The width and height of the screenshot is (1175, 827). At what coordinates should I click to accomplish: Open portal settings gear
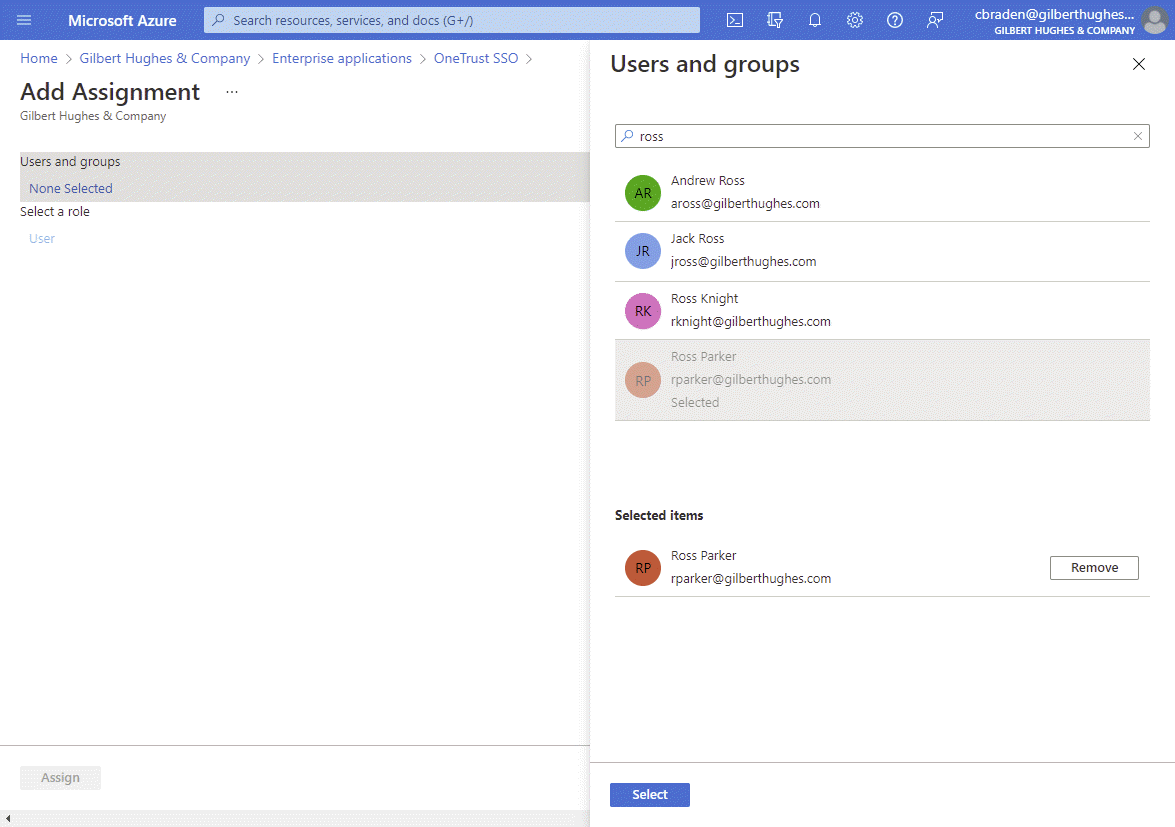click(854, 20)
